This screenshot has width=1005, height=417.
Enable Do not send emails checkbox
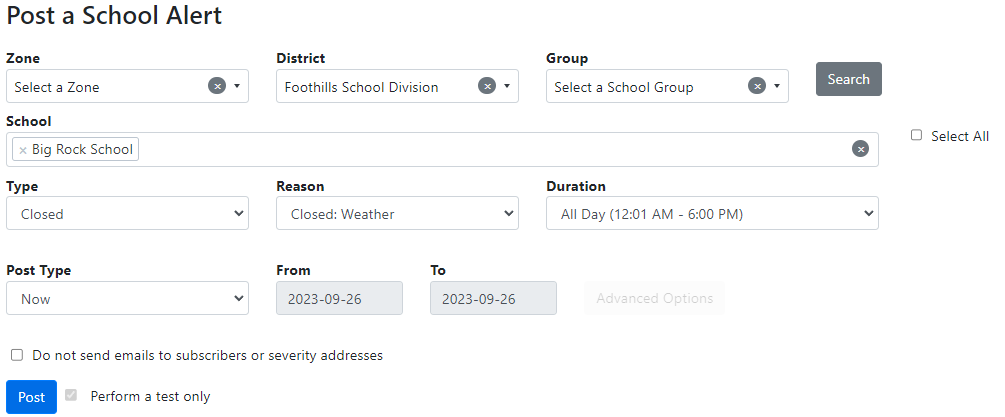pyautogui.click(x=17, y=355)
